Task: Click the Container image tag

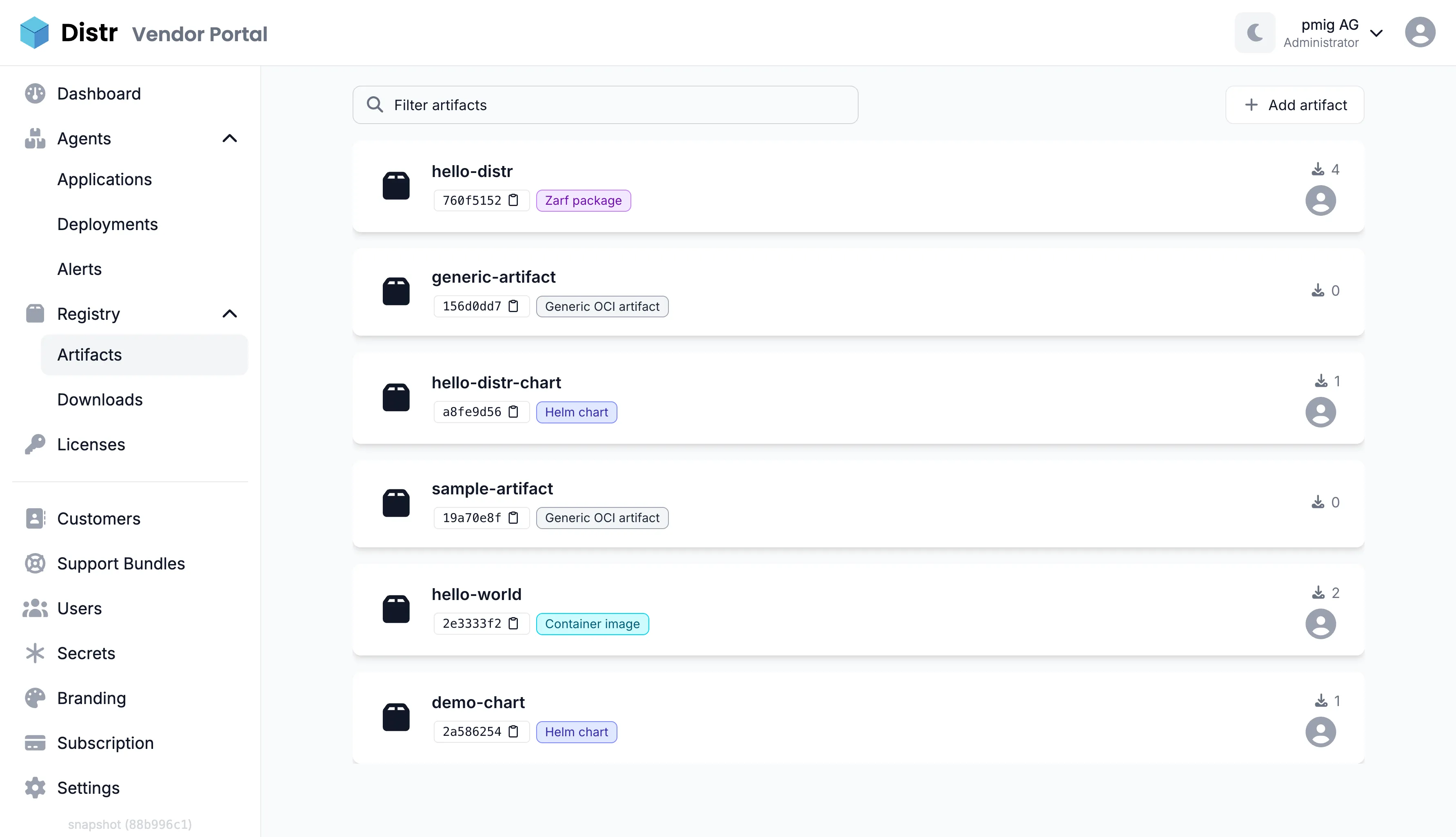Action: [x=592, y=624]
